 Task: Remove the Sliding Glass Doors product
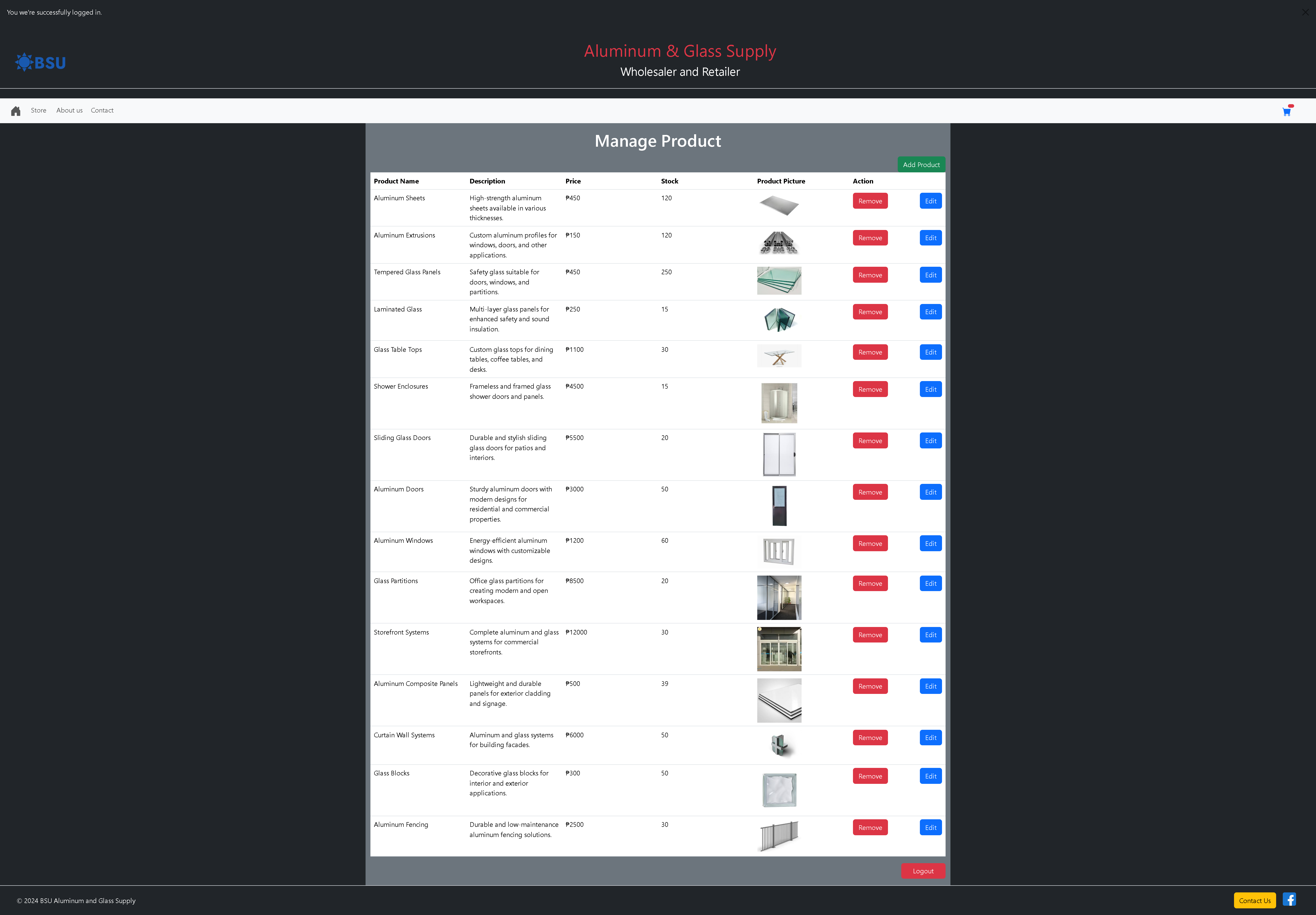click(x=870, y=440)
